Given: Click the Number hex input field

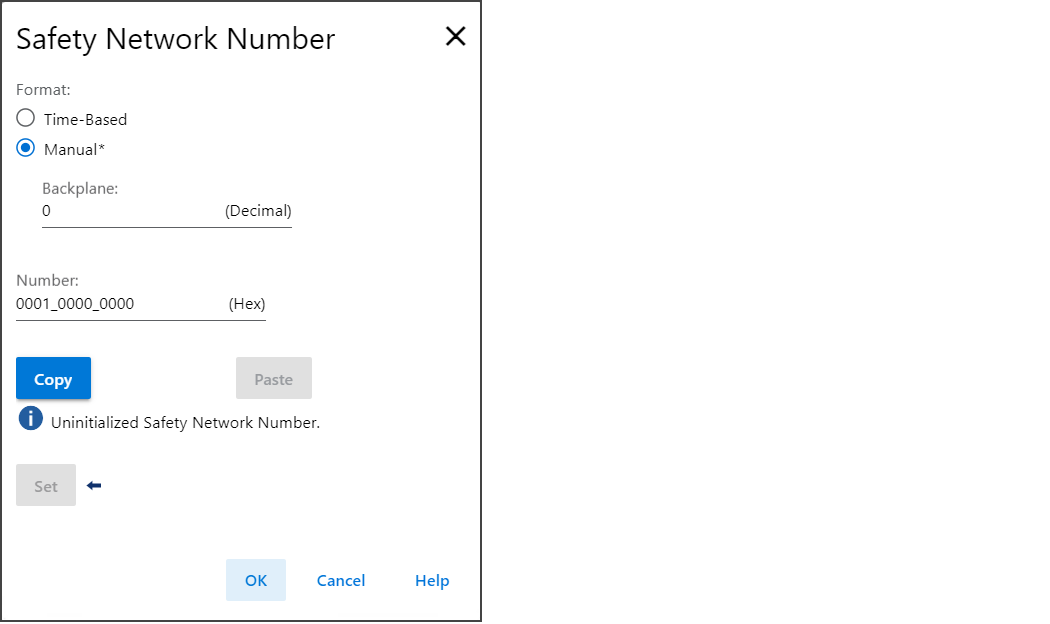Looking at the screenshot, I should 121,304.
